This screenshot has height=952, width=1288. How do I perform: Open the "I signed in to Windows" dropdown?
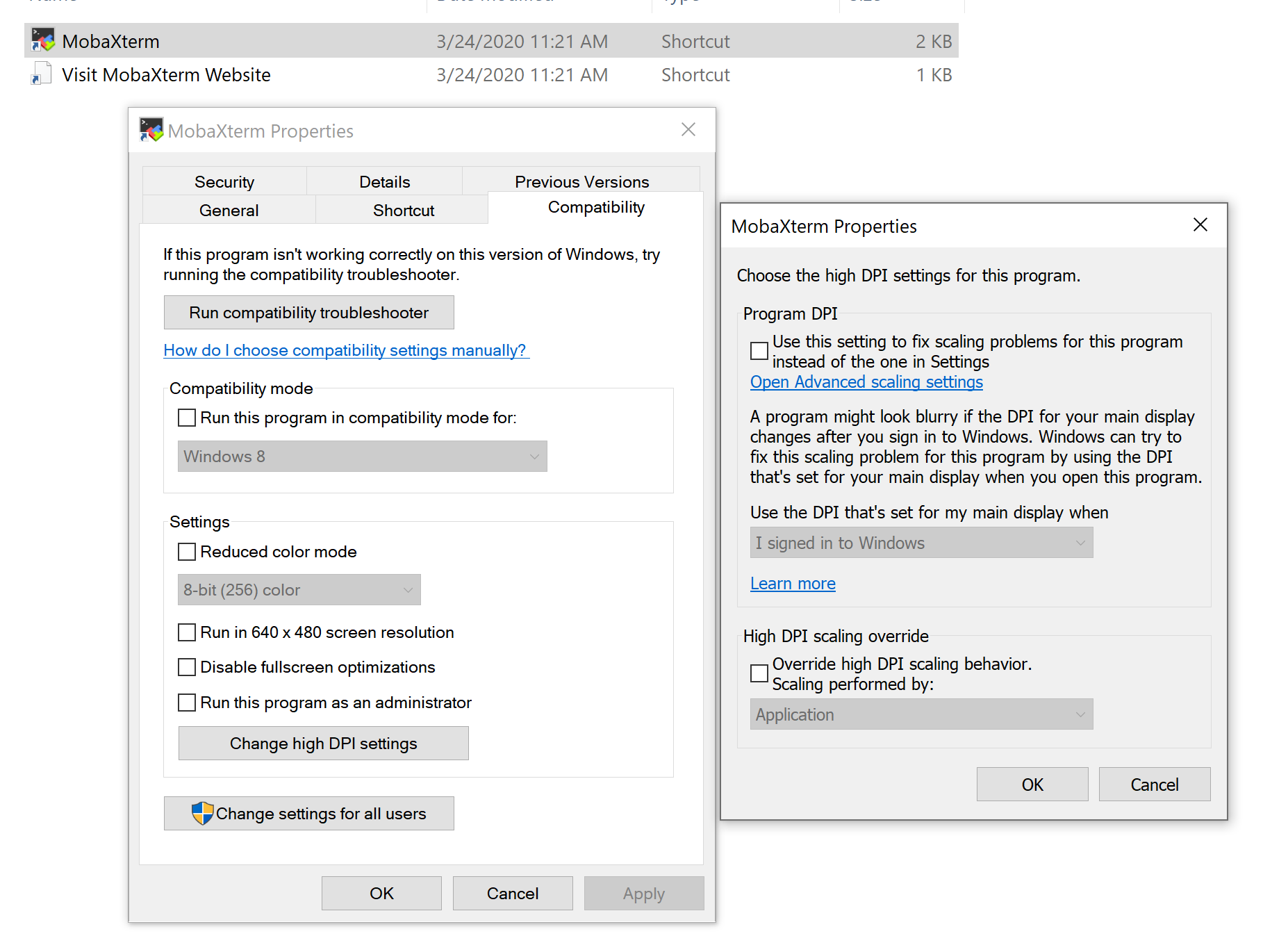[920, 543]
